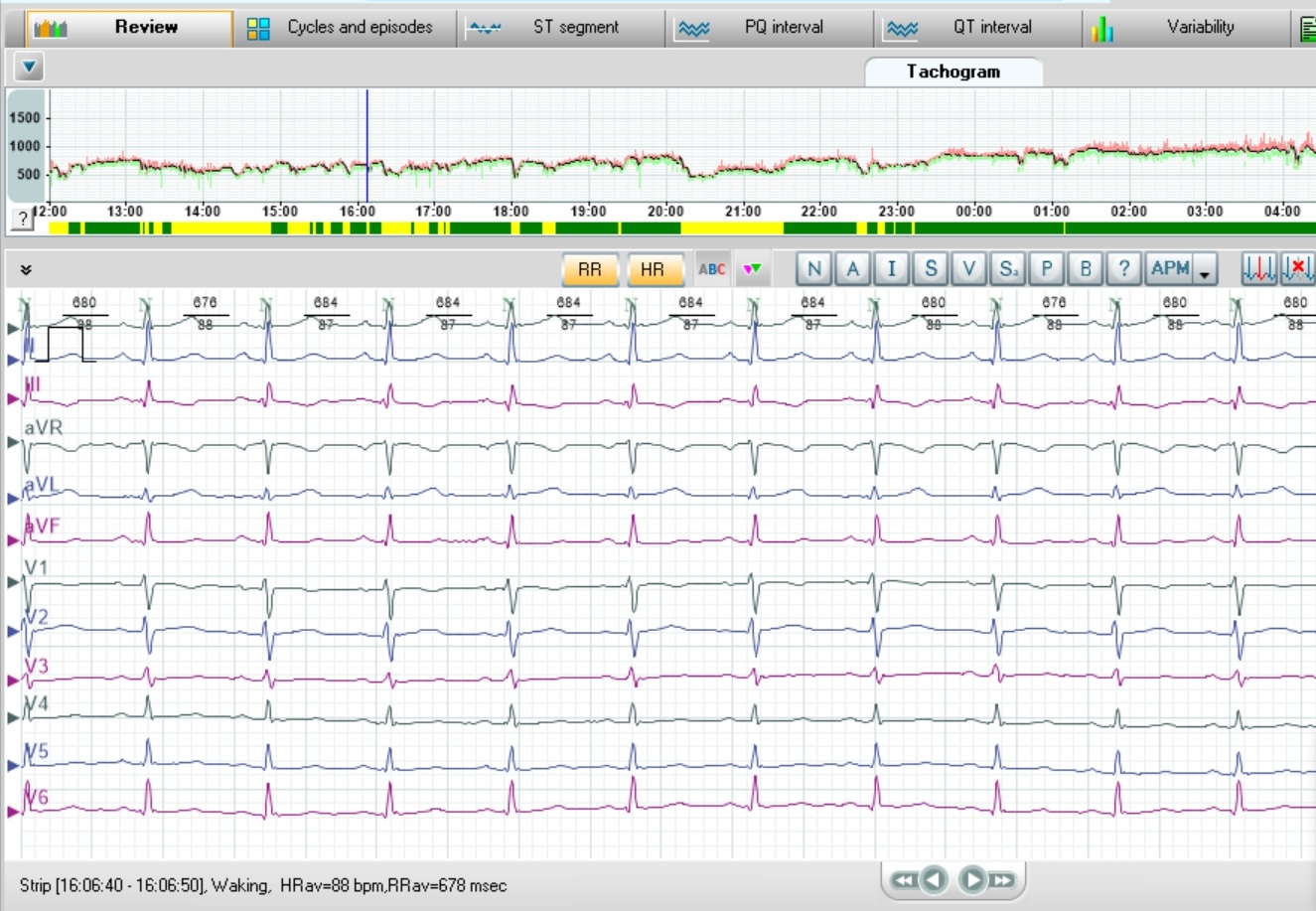Screen dimensions: 1316x911
Task: Toggle the colored triangles markers icon
Action: [753, 269]
